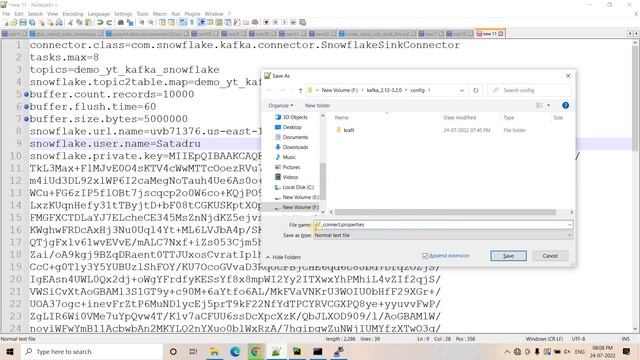Sort by Date modified column header
This screenshot has height=360, width=640.
(460, 118)
